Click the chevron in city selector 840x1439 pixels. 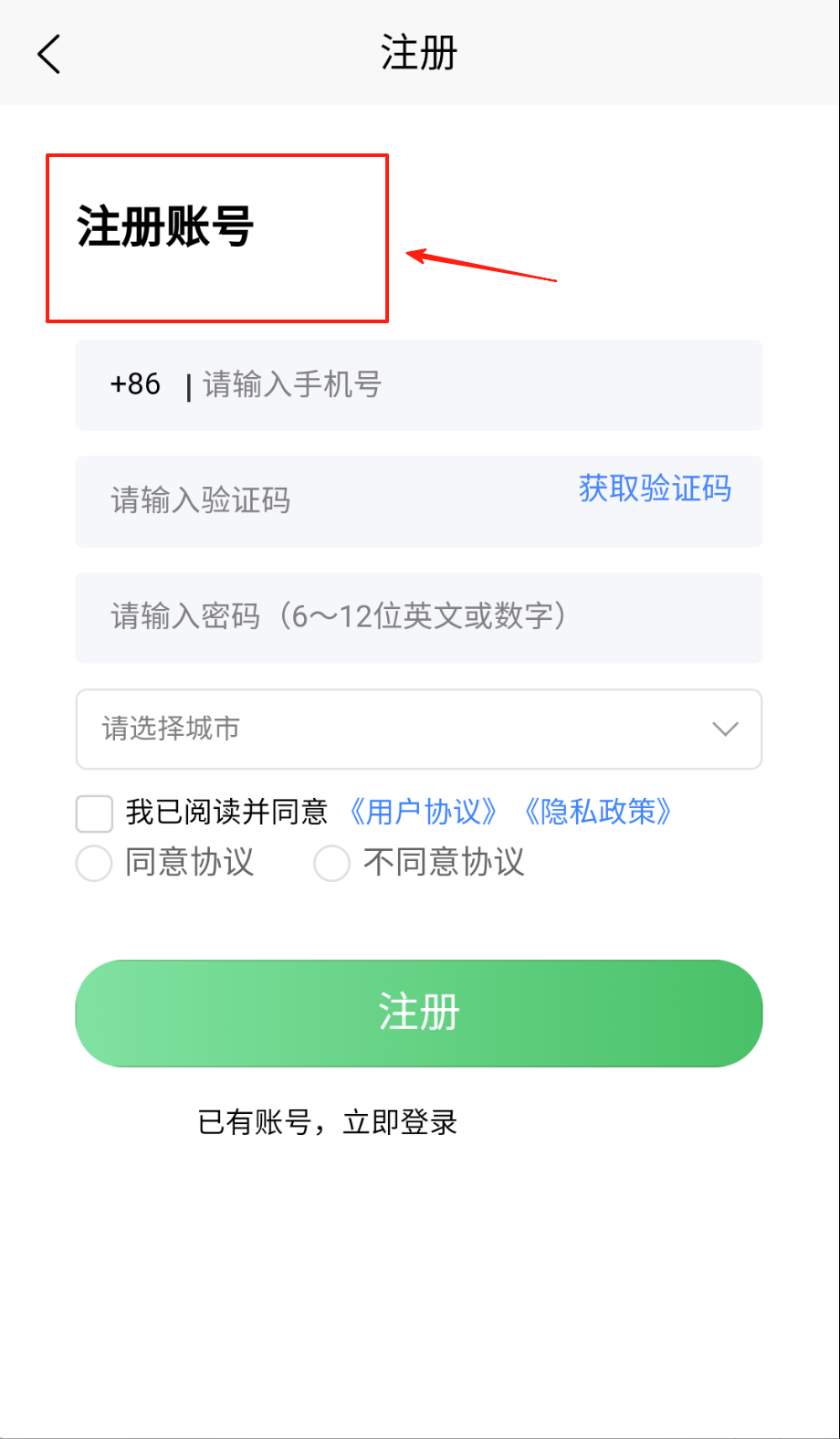pyautogui.click(x=725, y=729)
